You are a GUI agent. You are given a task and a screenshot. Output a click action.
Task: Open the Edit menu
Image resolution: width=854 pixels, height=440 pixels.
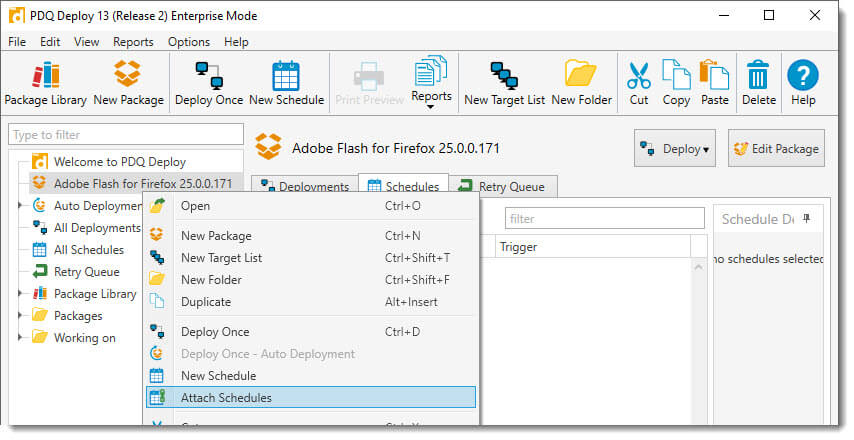click(x=50, y=42)
